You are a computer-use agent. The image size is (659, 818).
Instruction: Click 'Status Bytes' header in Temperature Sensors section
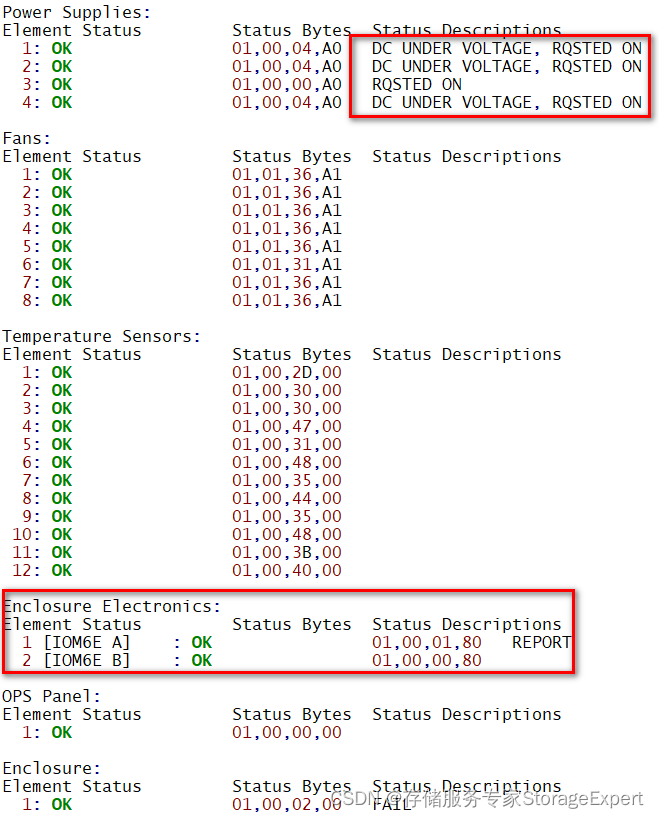click(x=292, y=355)
